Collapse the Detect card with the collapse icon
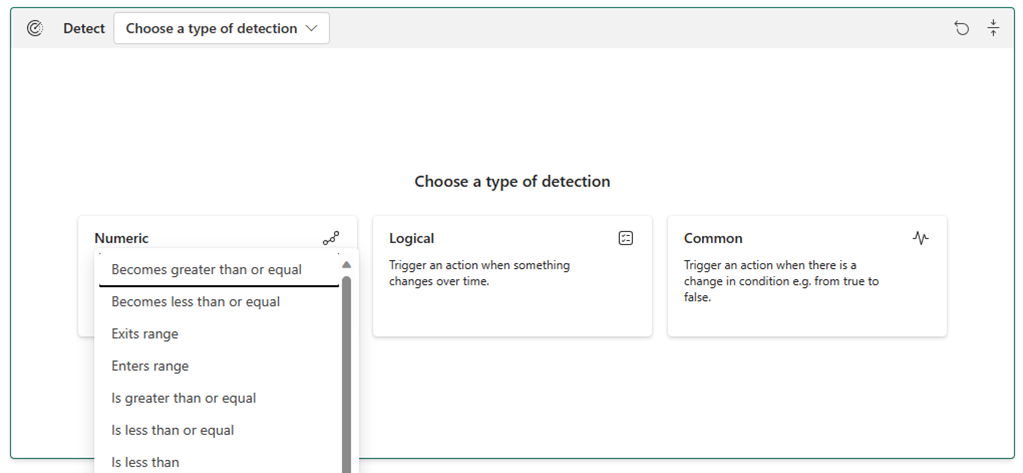The width and height of the screenshot is (1023, 473). [993, 27]
